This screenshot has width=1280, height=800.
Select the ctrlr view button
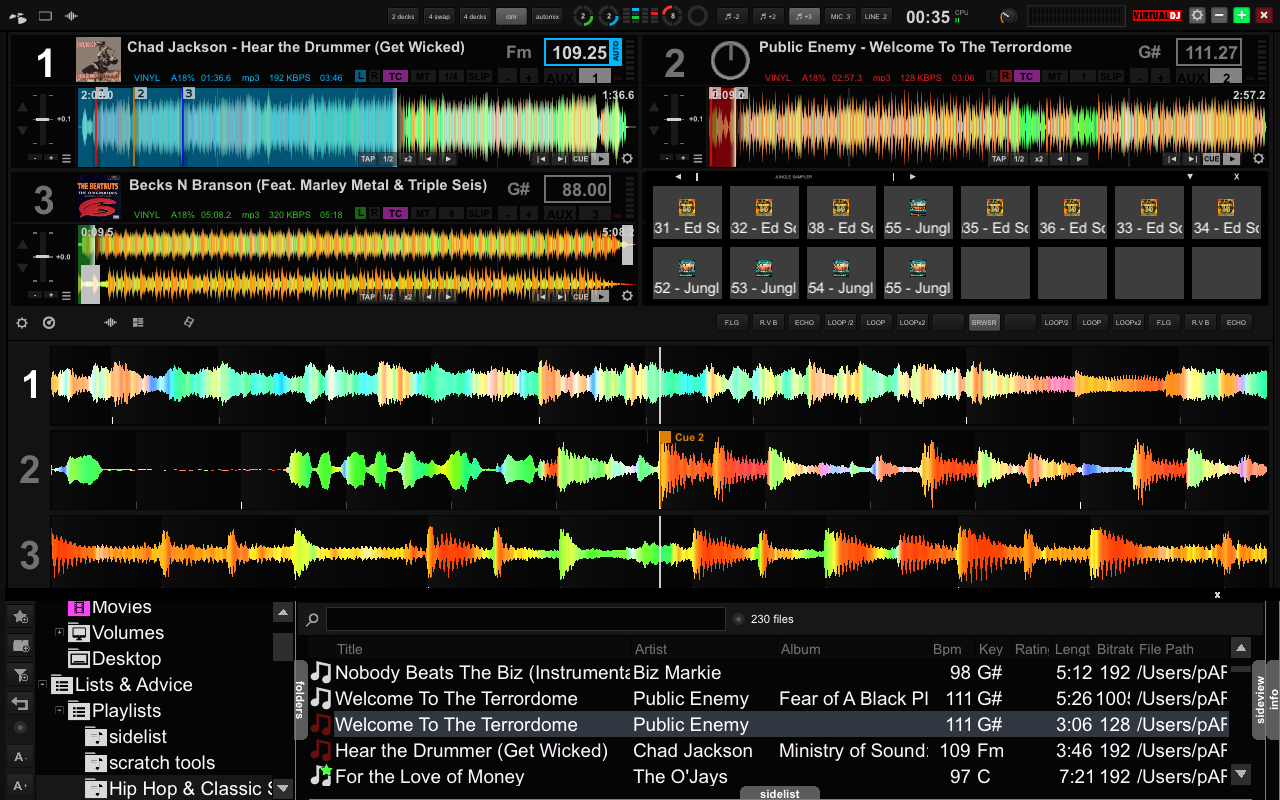tap(511, 16)
